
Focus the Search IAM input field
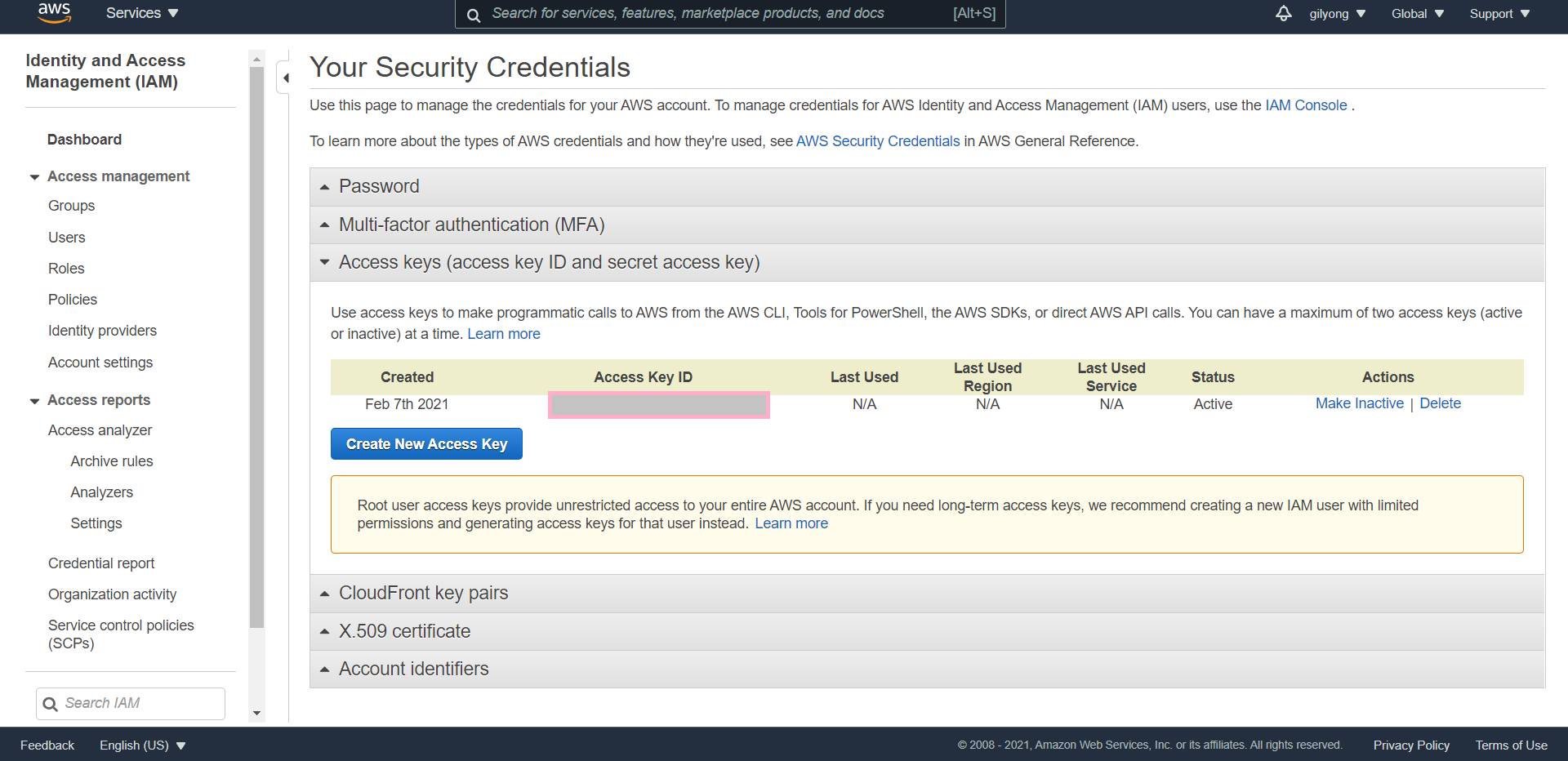pos(131,704)
